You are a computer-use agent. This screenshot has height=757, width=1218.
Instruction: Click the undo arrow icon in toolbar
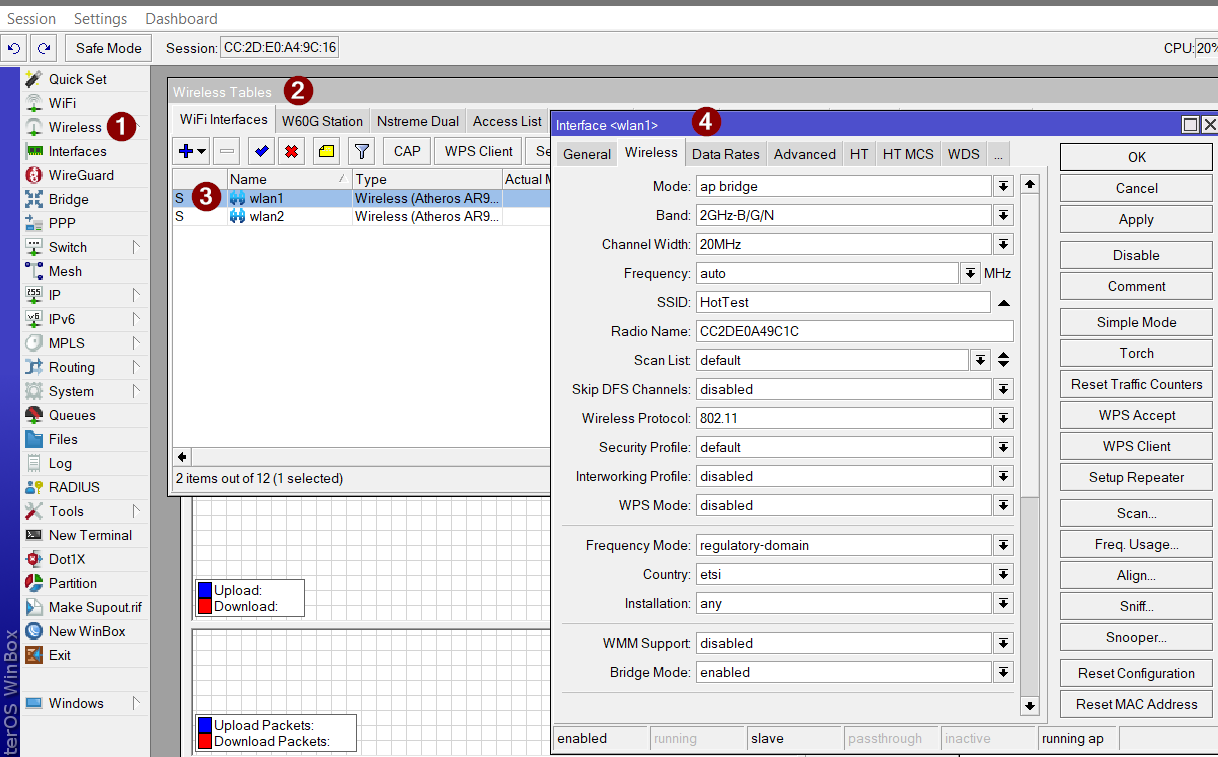point(15,48)
